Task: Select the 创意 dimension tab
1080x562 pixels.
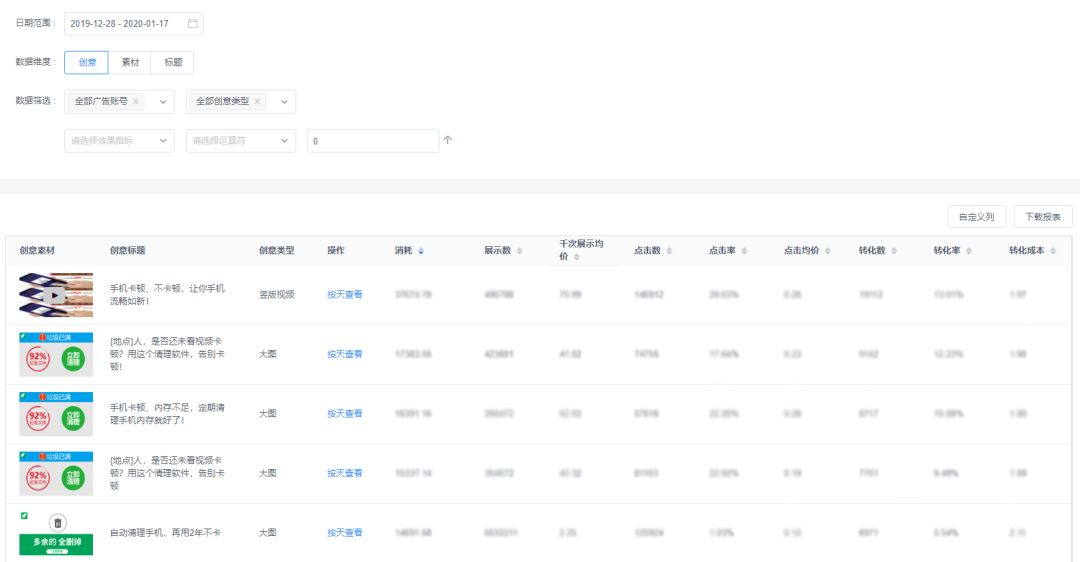Action: [86, 63]
